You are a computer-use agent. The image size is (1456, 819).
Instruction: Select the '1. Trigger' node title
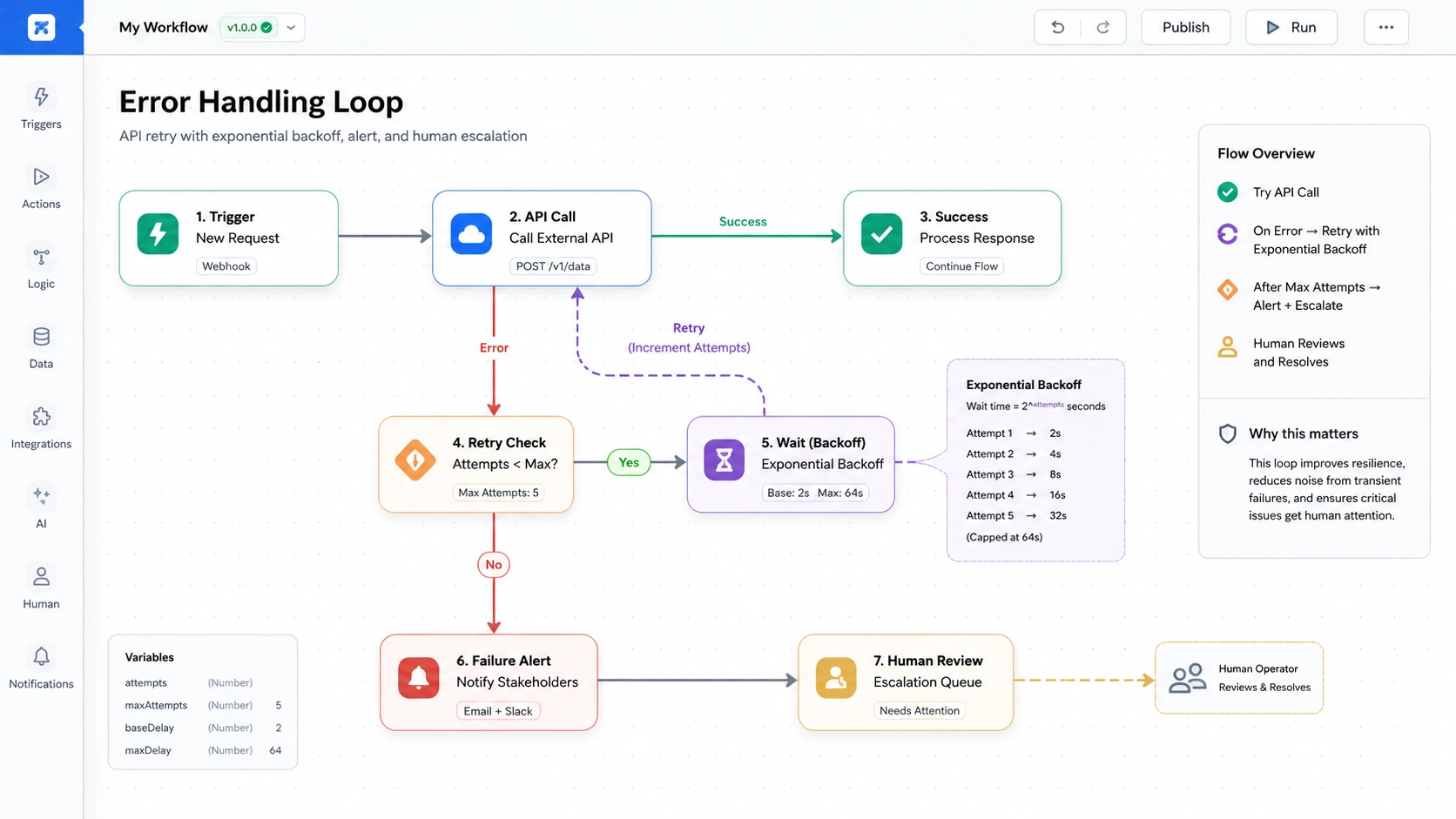[x=225, y=217]
